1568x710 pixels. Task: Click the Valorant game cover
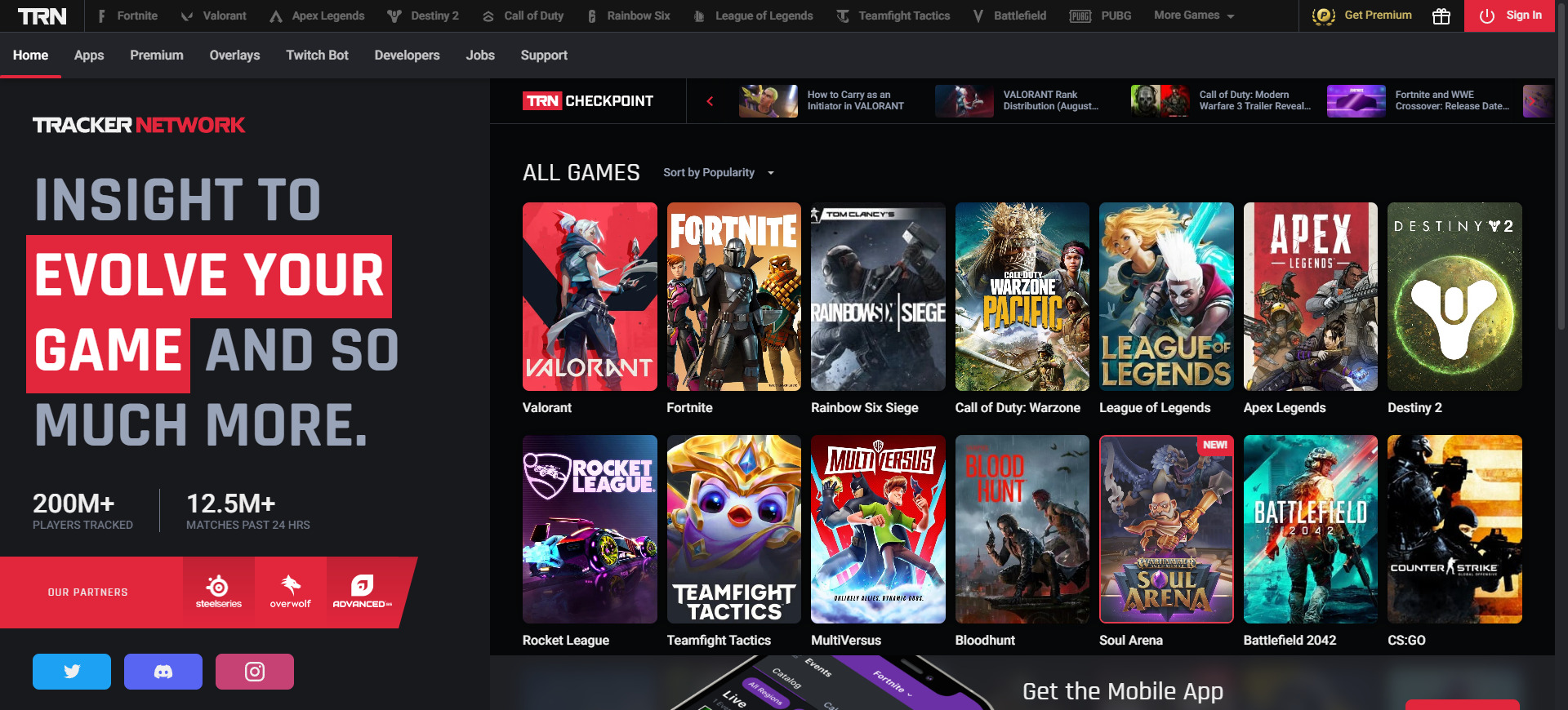point(590,297)
